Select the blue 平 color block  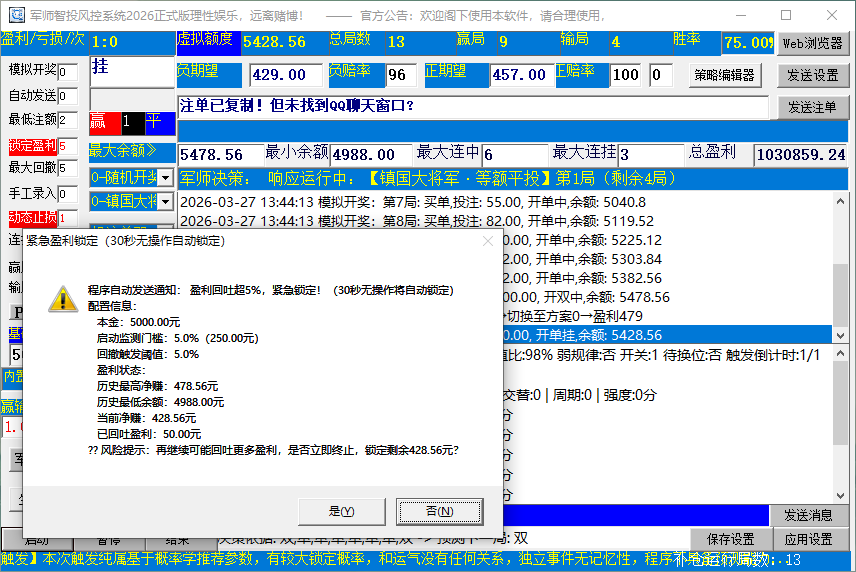click(156, 123)
